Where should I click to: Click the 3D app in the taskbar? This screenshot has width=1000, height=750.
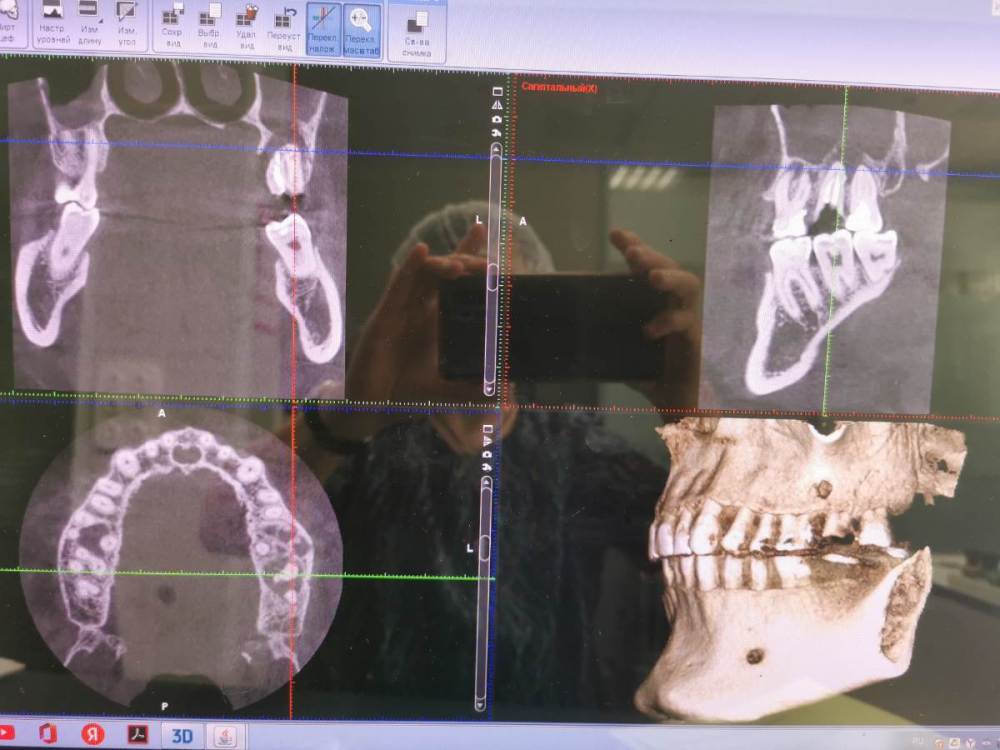tap(183, 734)
